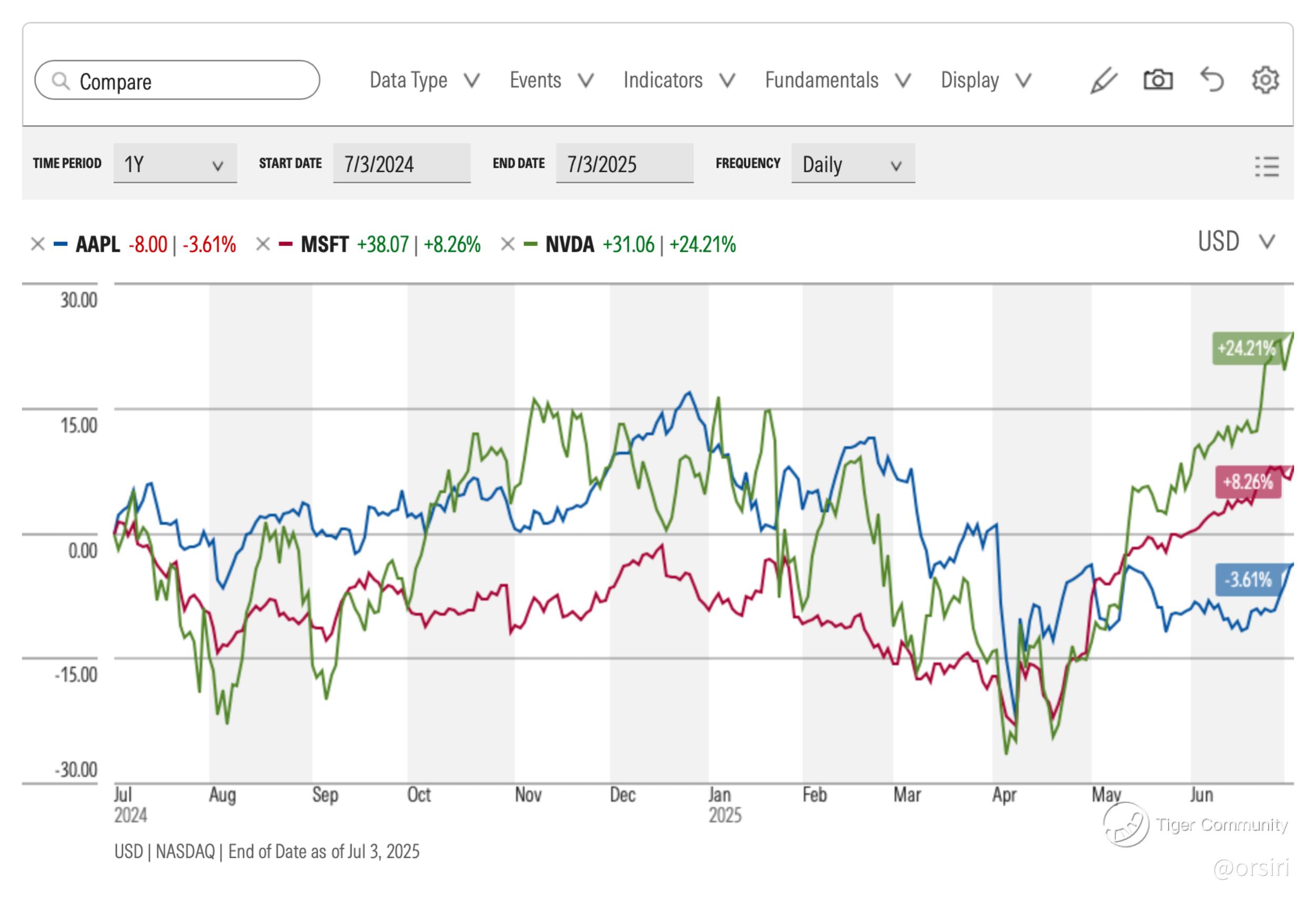Click the undo arrow icon
The height and width of the screenshot is (898, 1316).
[1212, 80]
